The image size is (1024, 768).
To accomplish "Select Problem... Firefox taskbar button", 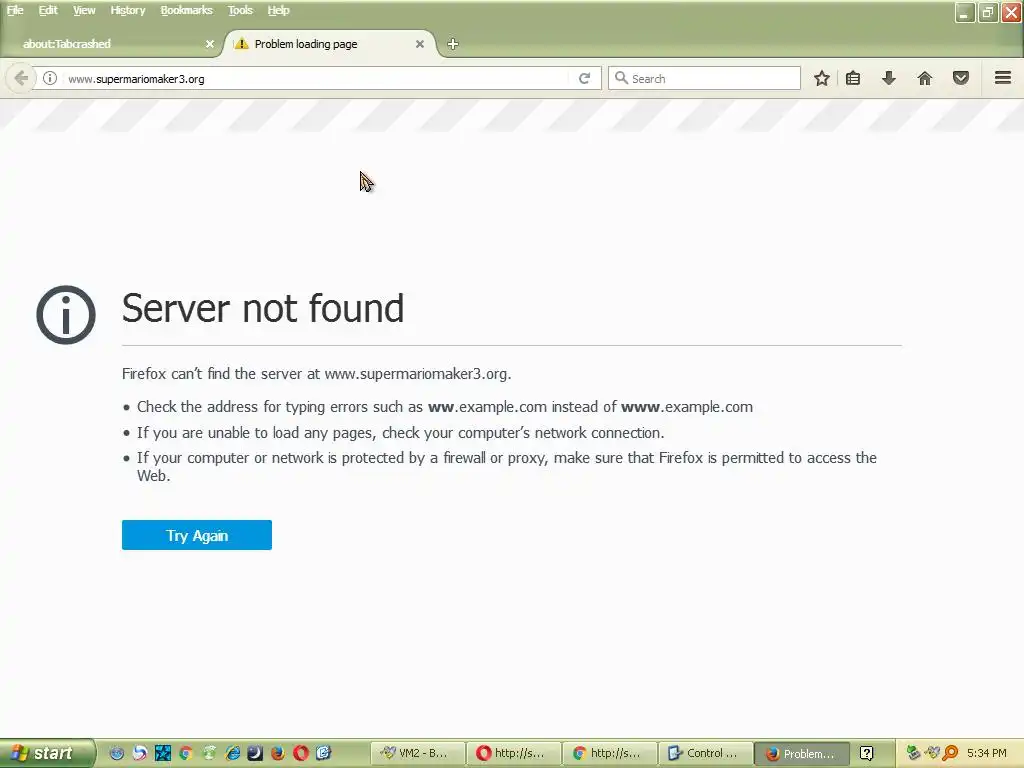I will [802, 753].
